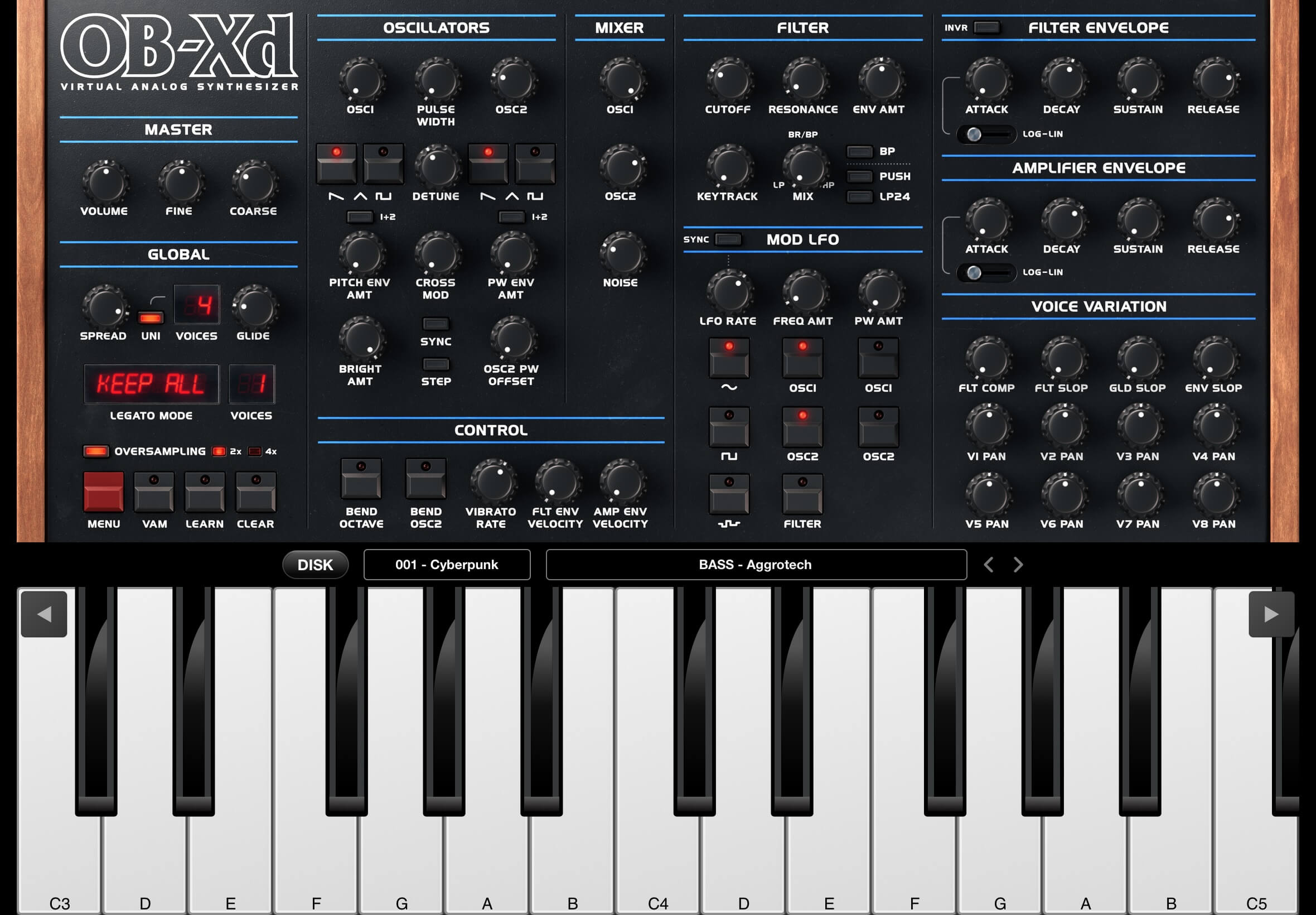Open the Legato Mode KEEP ALL selector
1316x915 pixels.
point(151,383)
